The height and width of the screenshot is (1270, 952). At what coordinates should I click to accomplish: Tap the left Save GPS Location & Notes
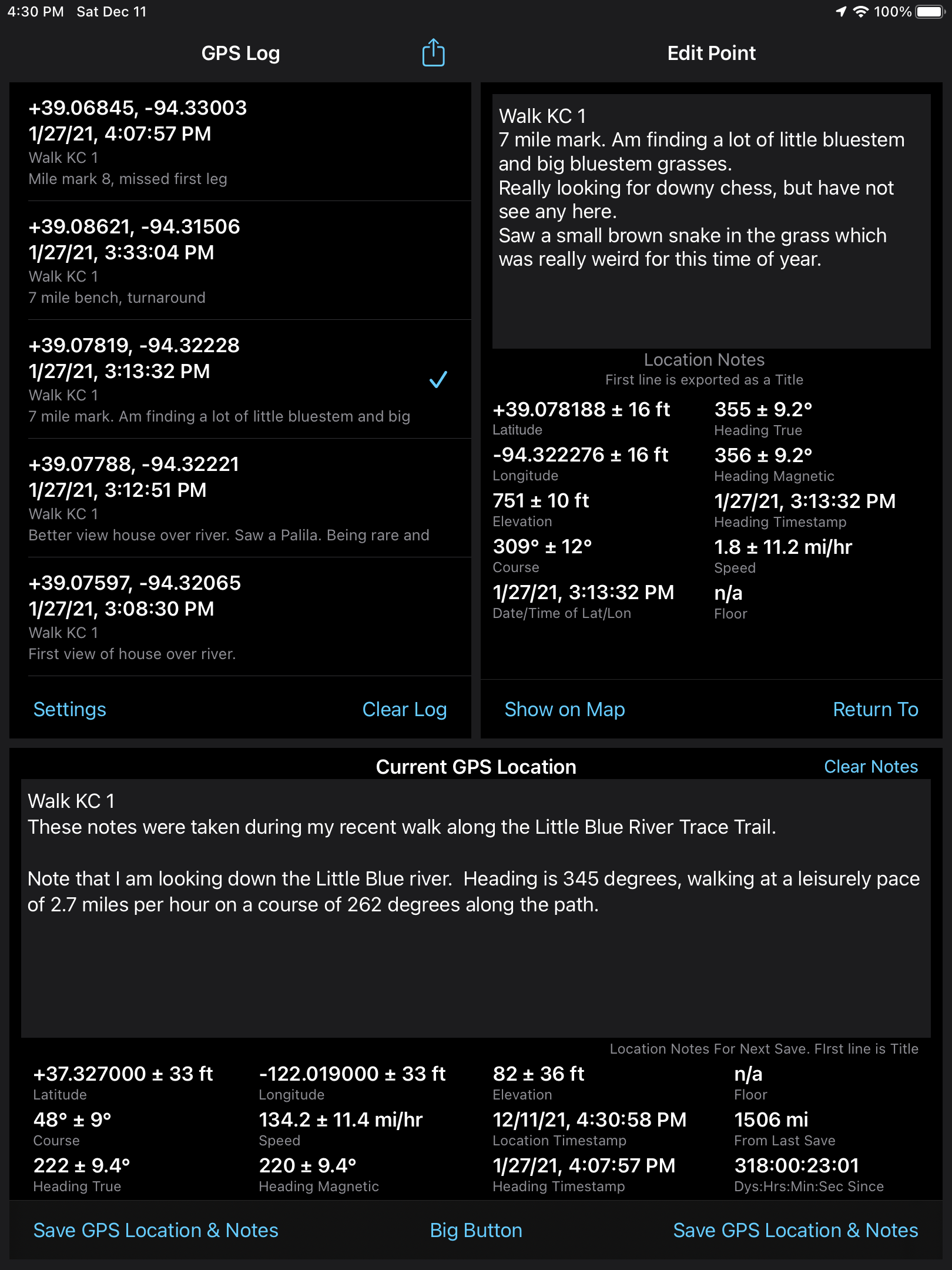pos(156,1230)
